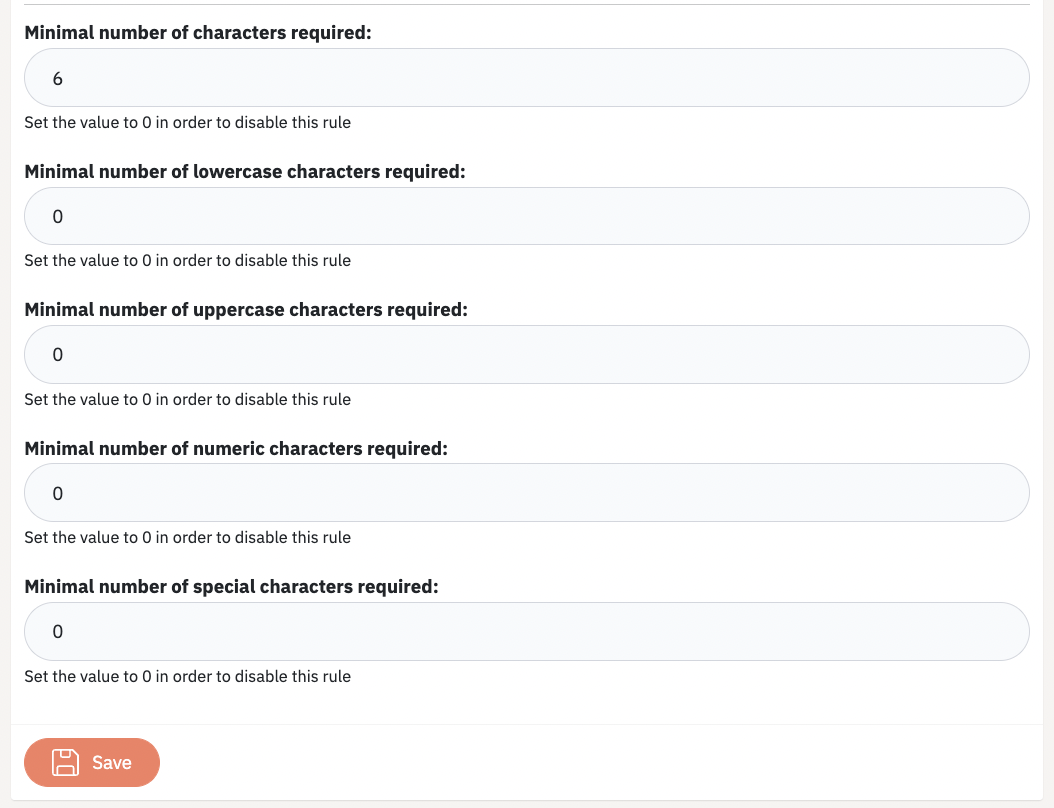
Task: Focus the minimal lowercase characters field
Action: 527,216
